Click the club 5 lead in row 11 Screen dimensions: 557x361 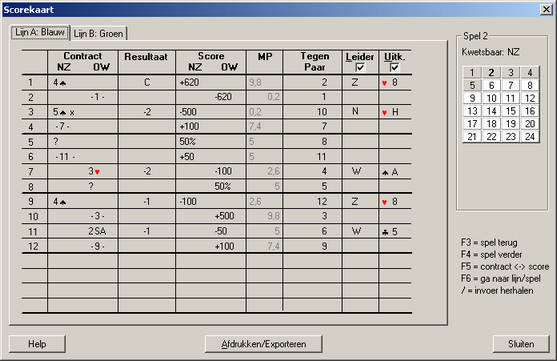point(389,232)
